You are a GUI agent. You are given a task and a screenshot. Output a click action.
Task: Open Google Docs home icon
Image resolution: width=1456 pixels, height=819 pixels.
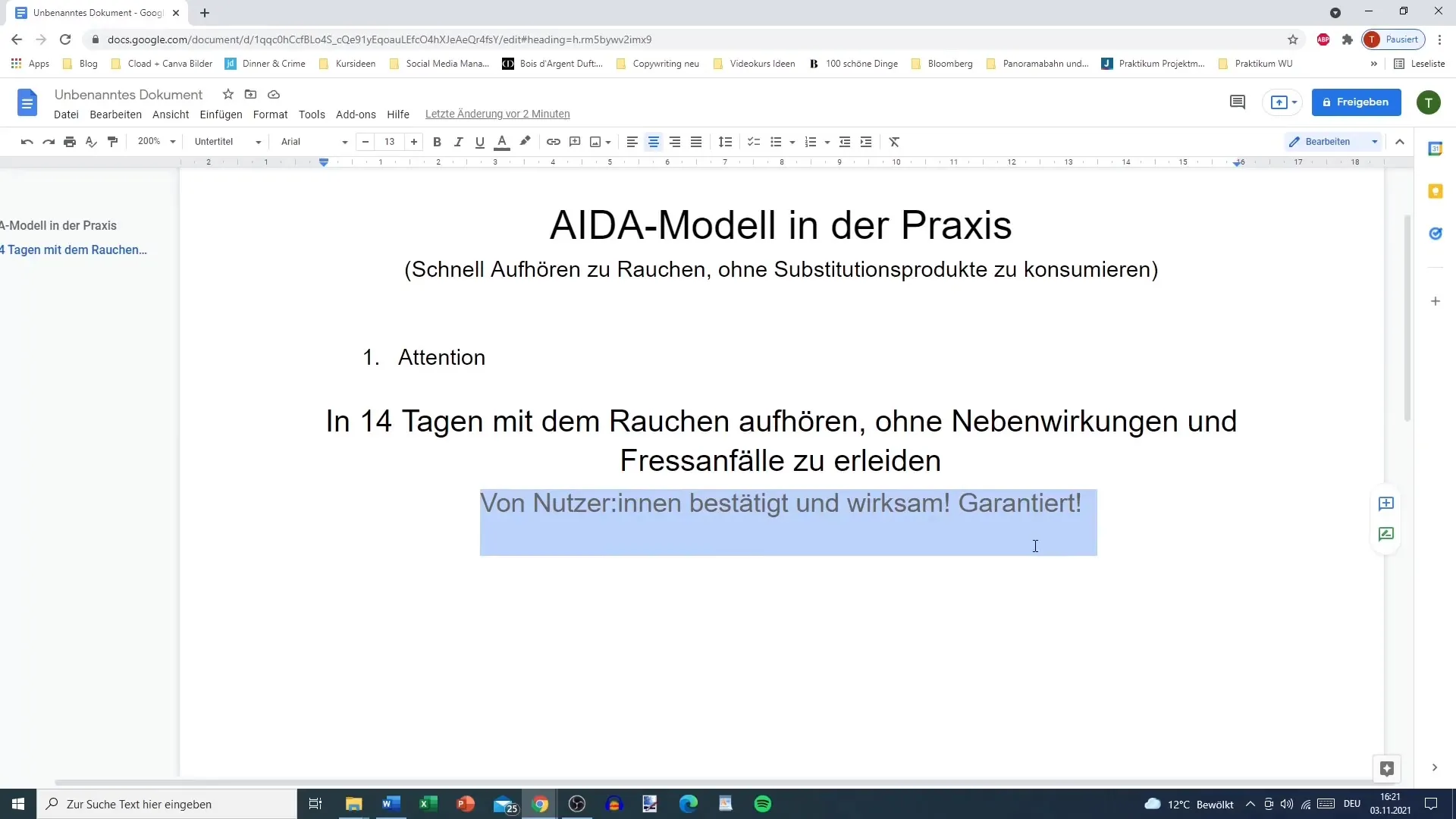tap(27, 102)
